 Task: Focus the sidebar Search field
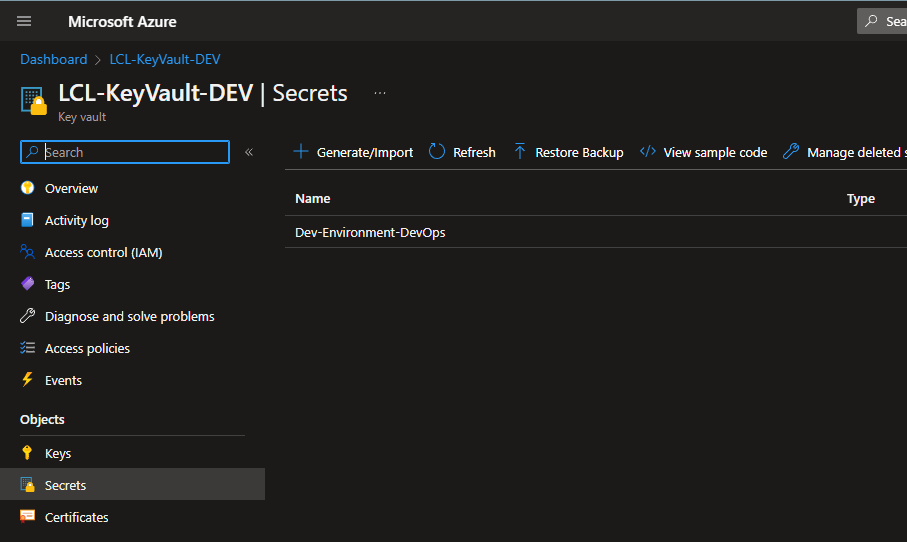coord(125,152)
